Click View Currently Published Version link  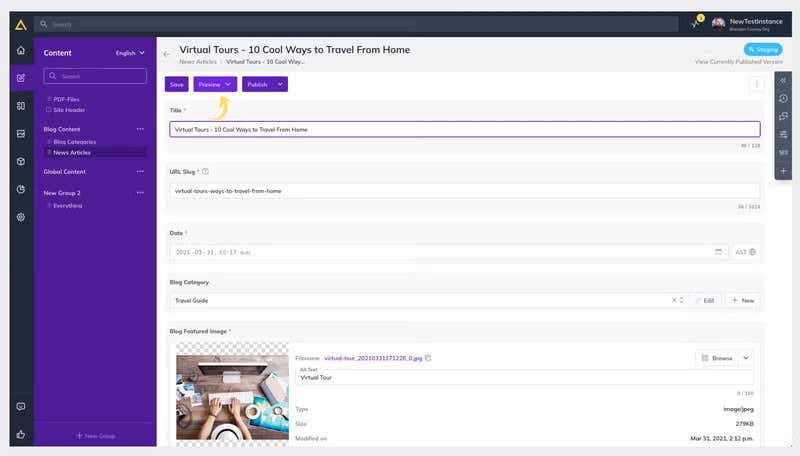[x=738, y=62]
